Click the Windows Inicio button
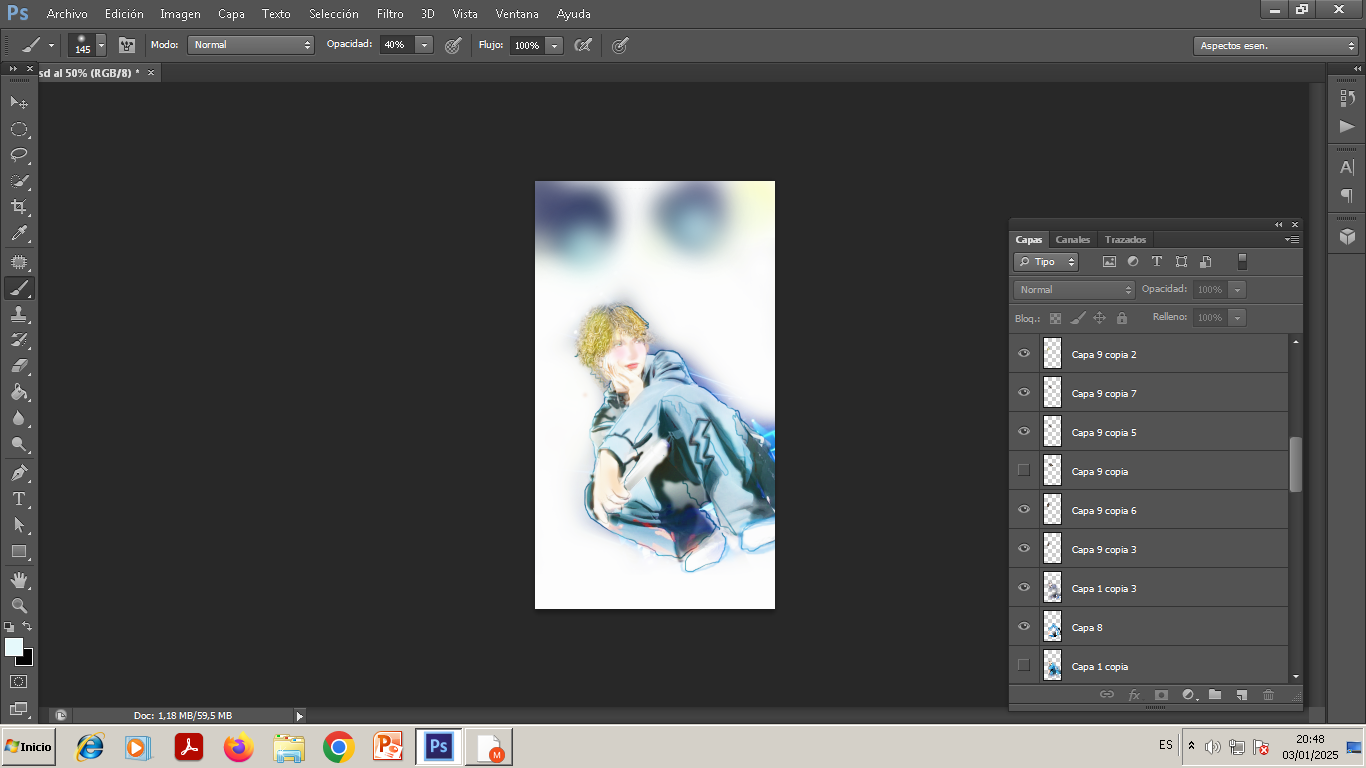1366x768 pixels. click(28, 747)
